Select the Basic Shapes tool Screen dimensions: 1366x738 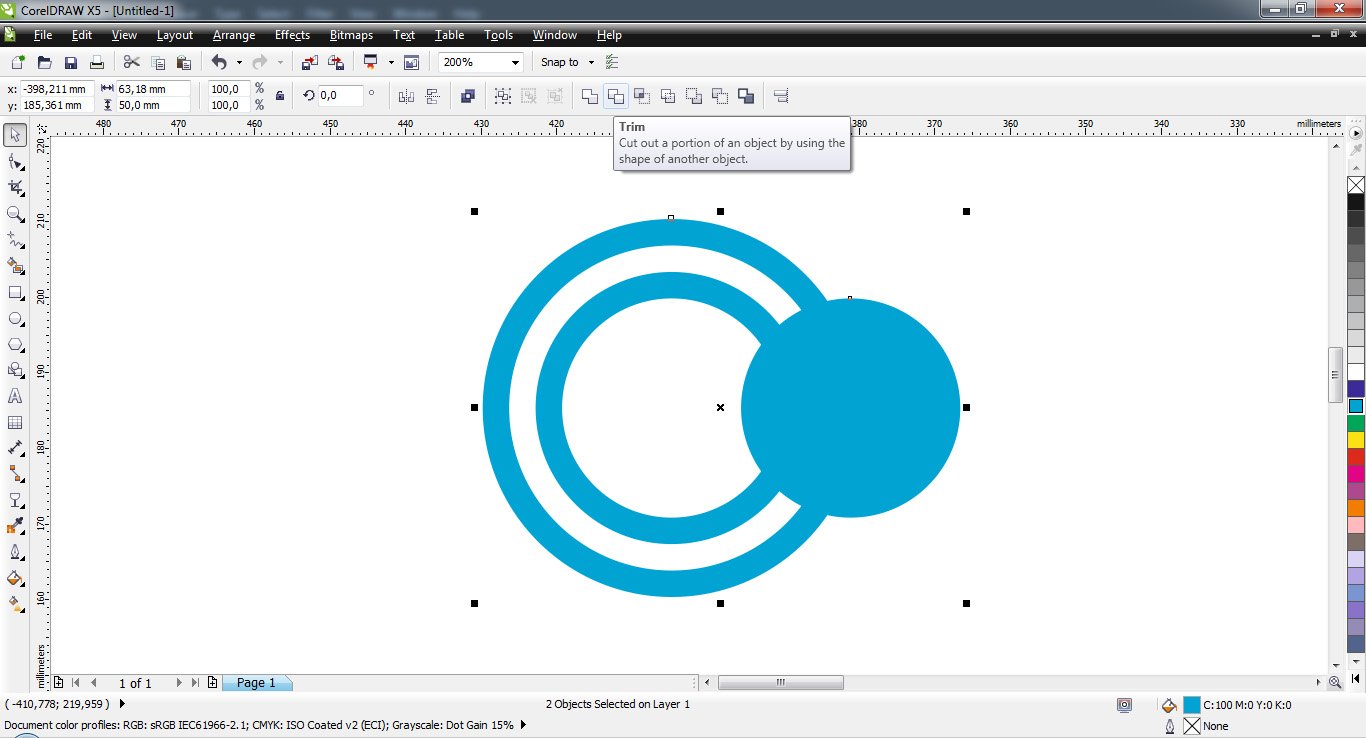15,370
